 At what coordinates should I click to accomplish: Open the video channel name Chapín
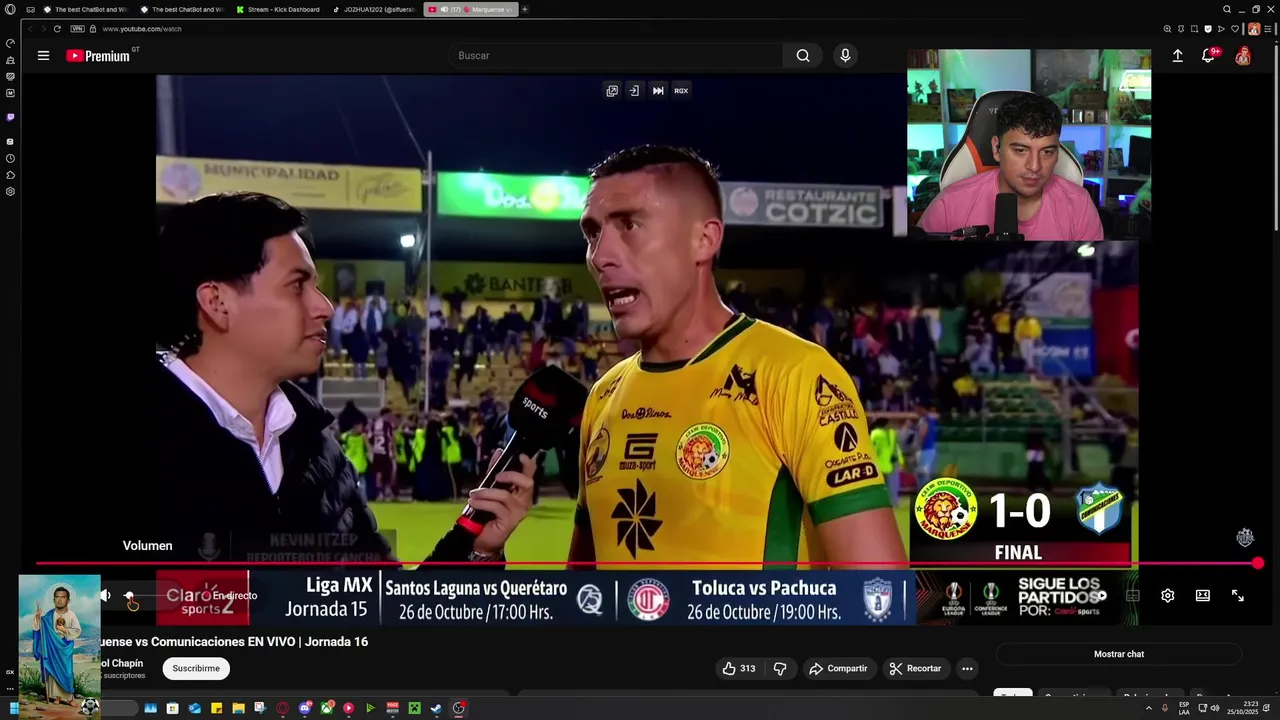tap(122, 663)
